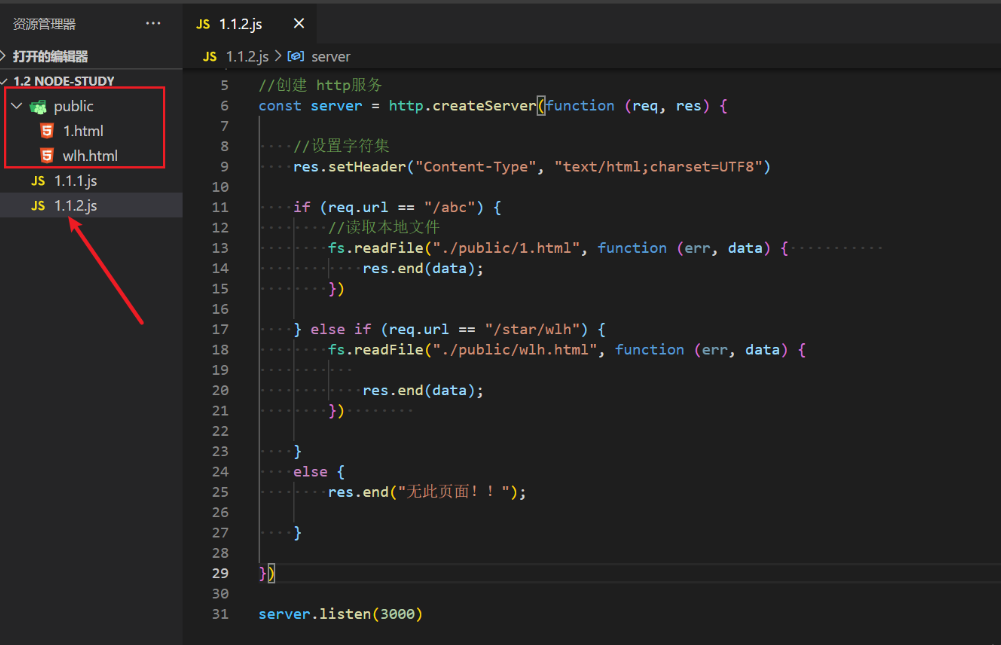
Task: Switch to the 1.1.2.js editor tab
Action: click(x=240, y=23)
